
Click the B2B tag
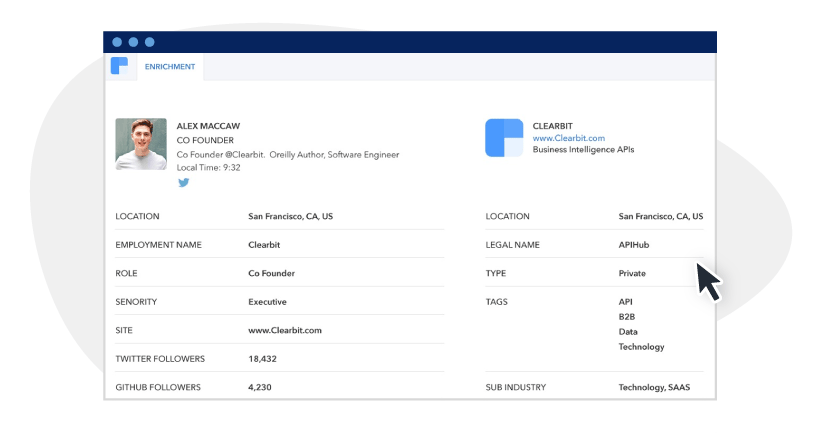(627, 316)
